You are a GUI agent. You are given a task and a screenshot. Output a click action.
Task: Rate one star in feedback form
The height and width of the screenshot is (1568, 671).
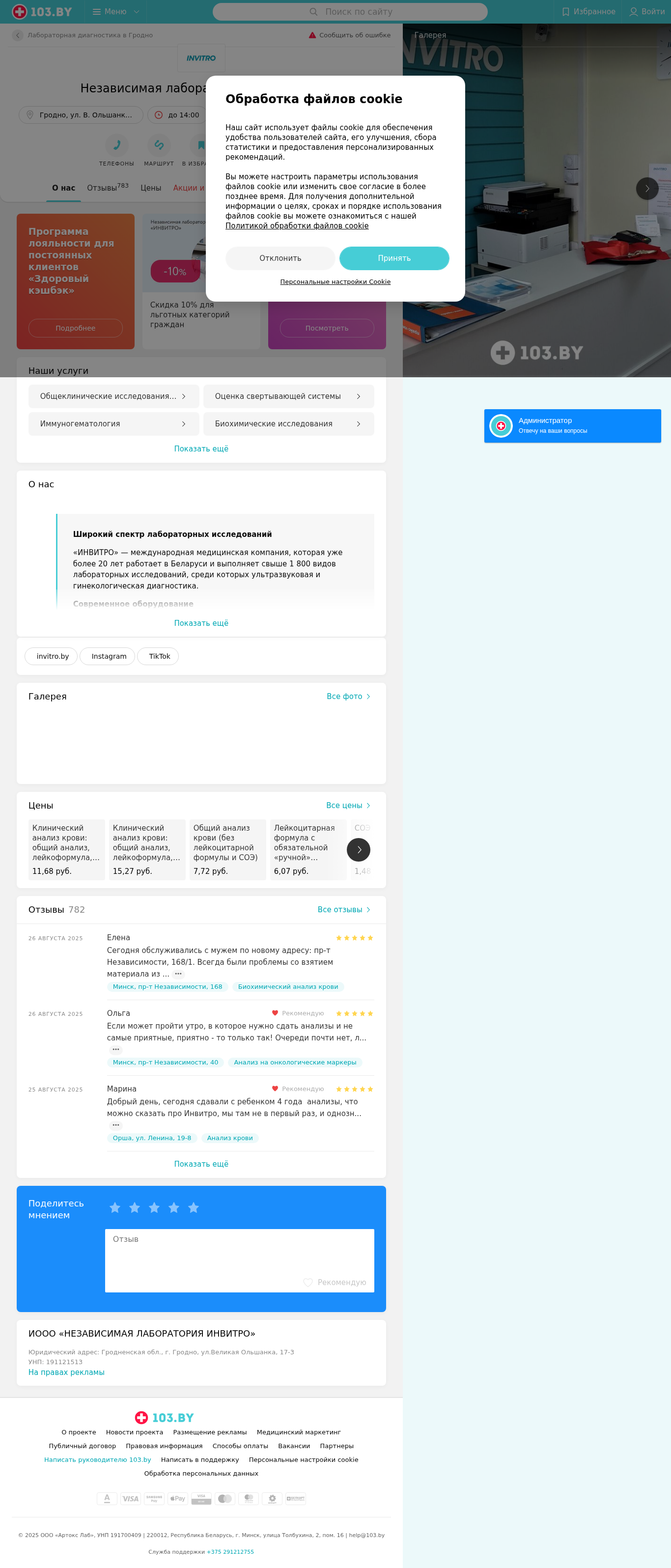coord(115,1207)
